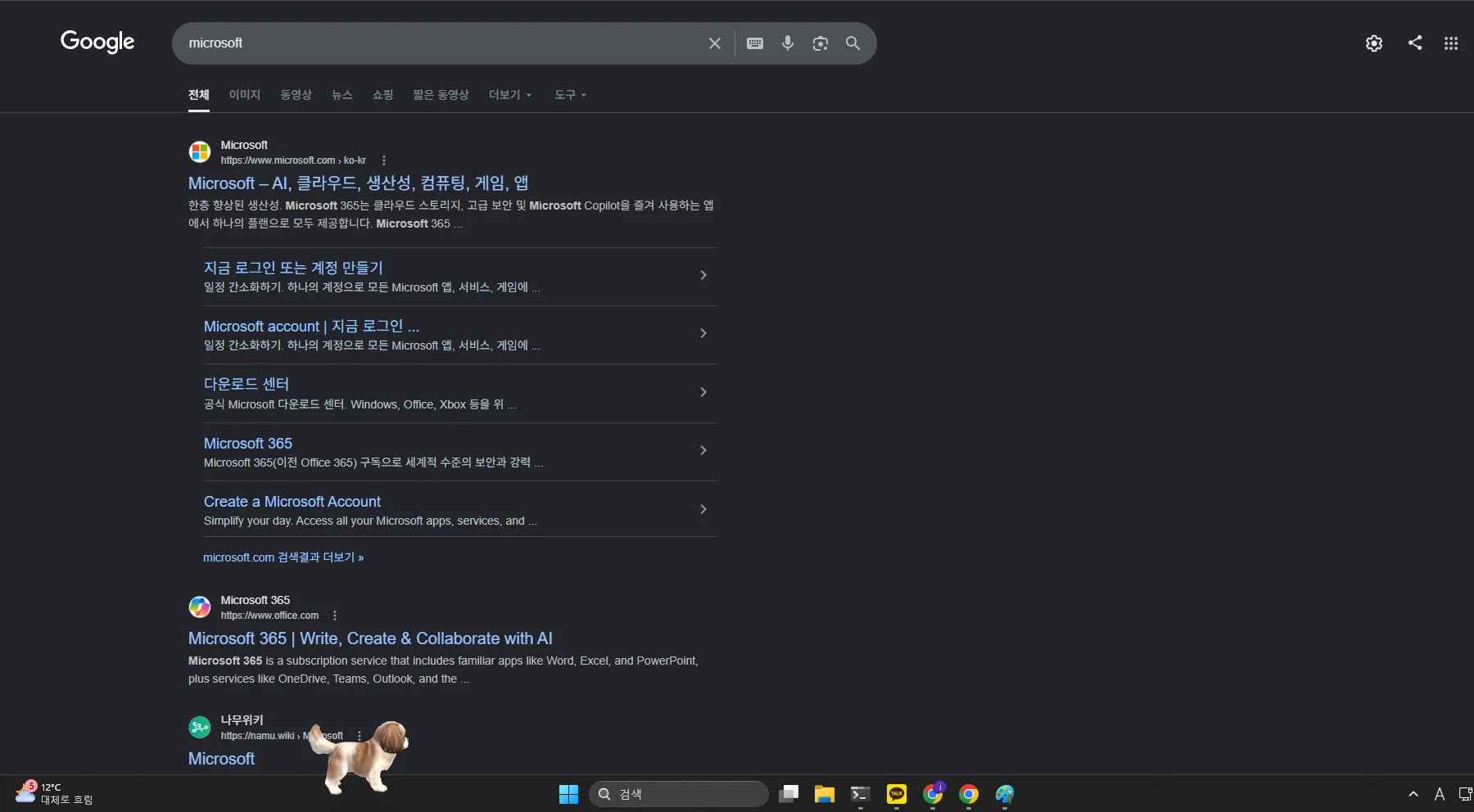Image resolution: width=1474 pixels, height=812 pixels.
Task: Open the Microsoft 365 sitelink
Action: (x=248, y=444)
